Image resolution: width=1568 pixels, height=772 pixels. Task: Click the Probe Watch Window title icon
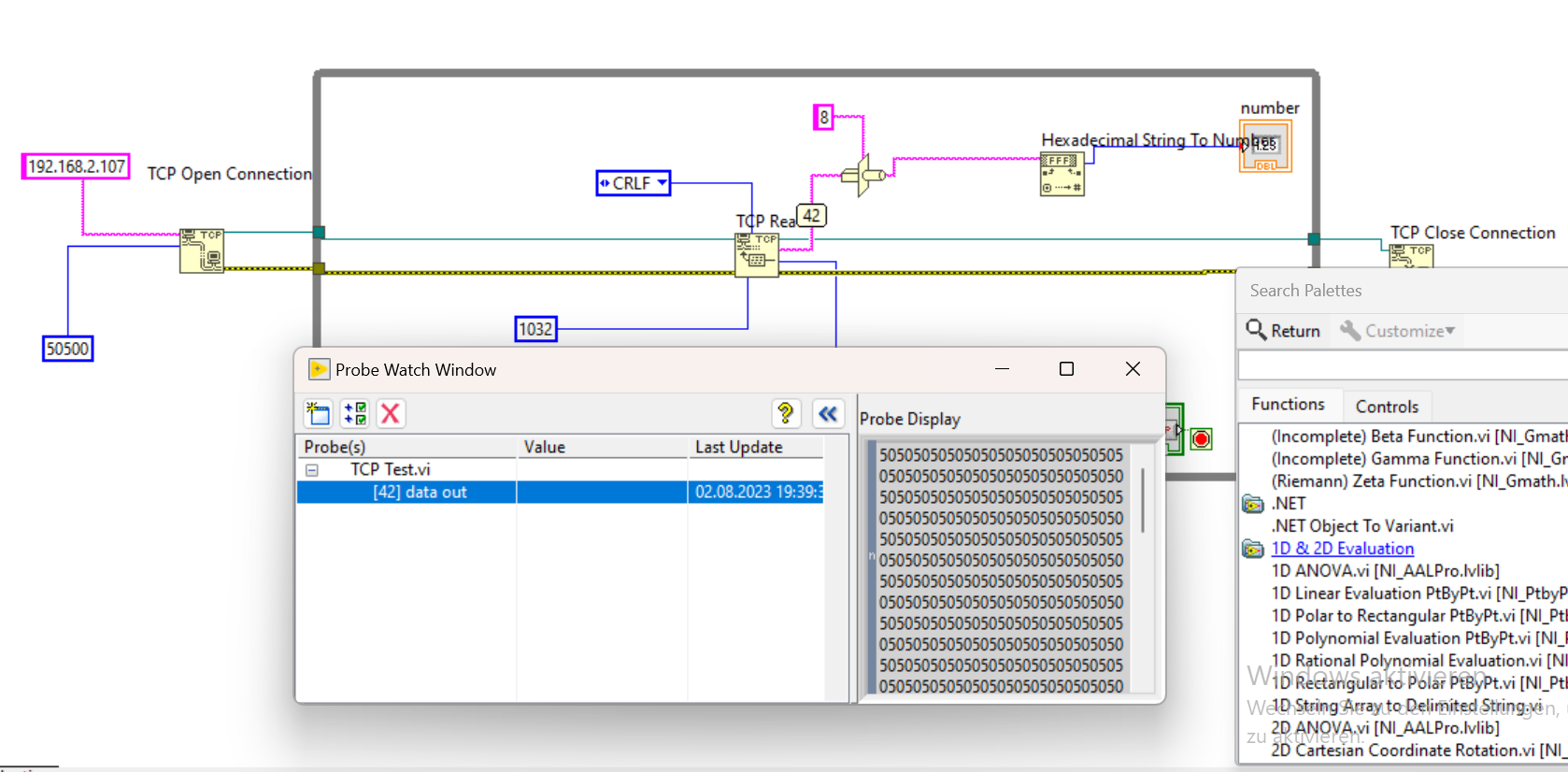(x=319, y=369)
